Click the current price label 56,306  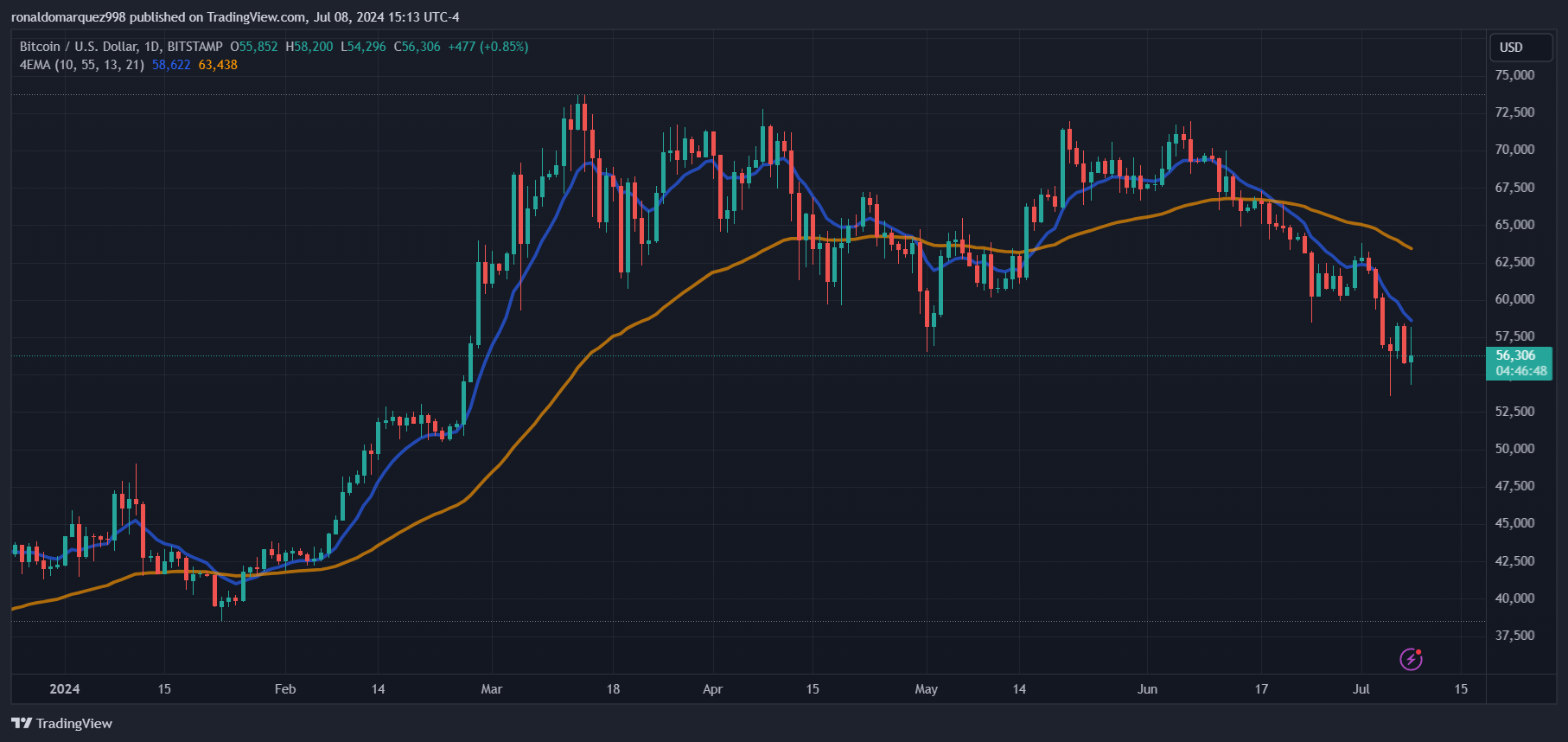[x=1515, y=355]
